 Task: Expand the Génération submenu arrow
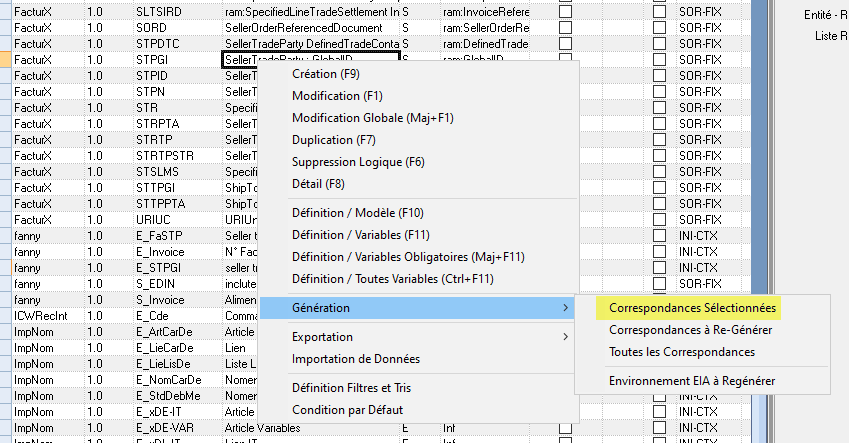click(x=566, y=308)
